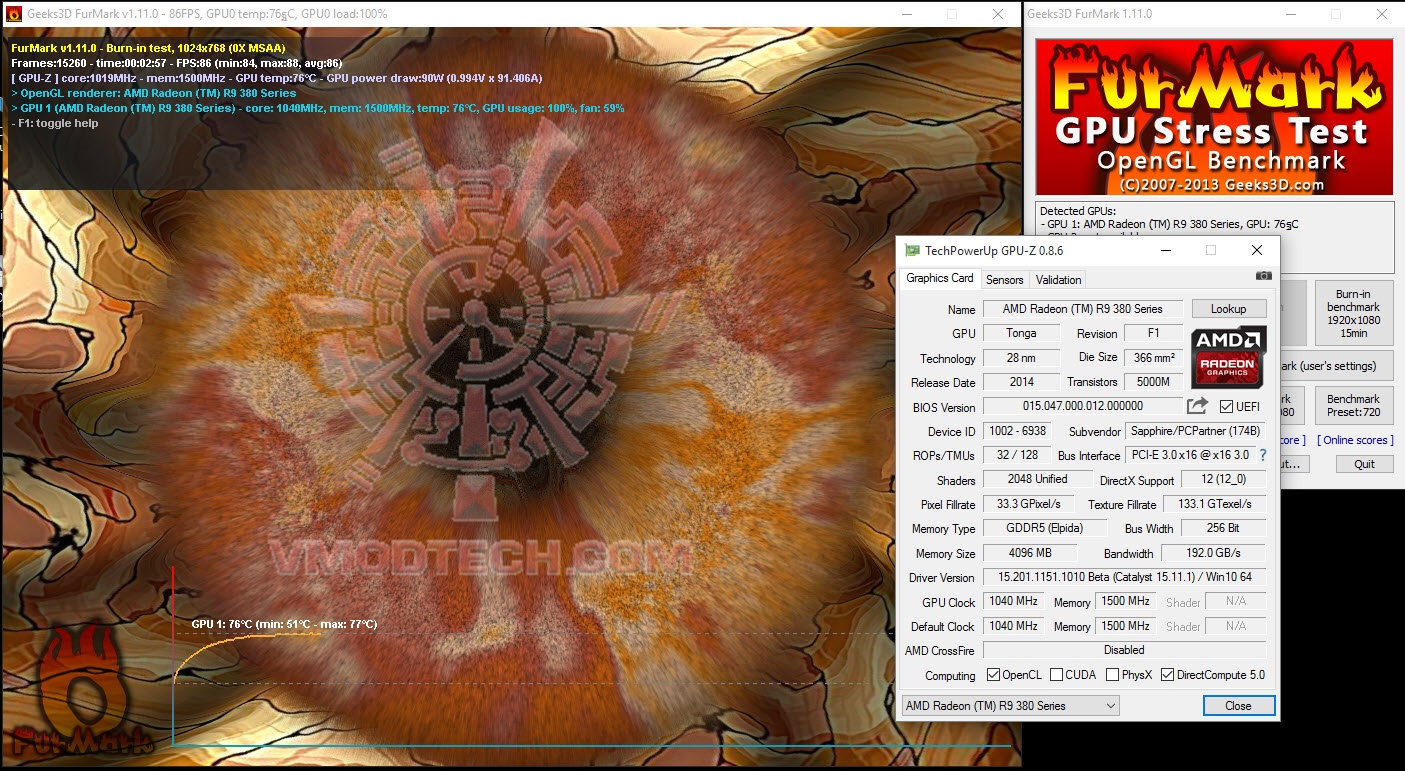Image resolution: width=1405 pixels, height=771 pixels.
Task: Click the 'FurMark v1.11.0 - Burn-in test' overlay line
Action: coord(148,48)
